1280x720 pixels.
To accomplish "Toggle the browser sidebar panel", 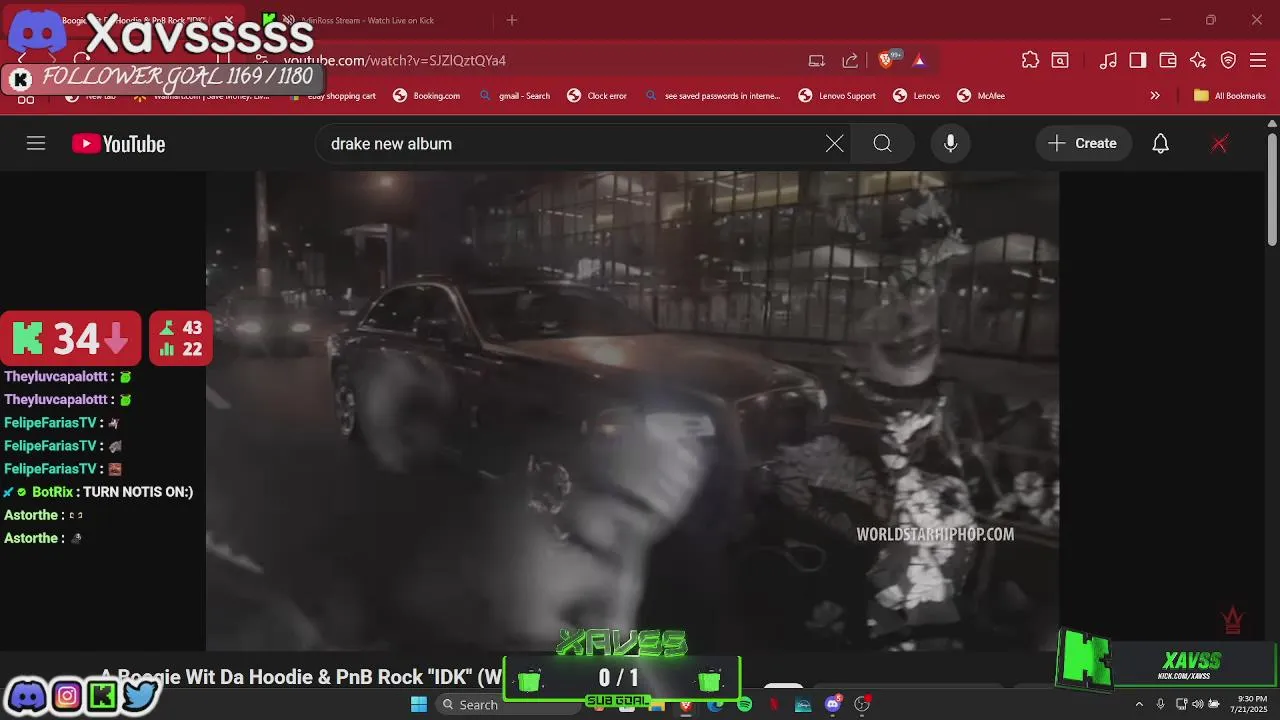I will coord(1138,60).
